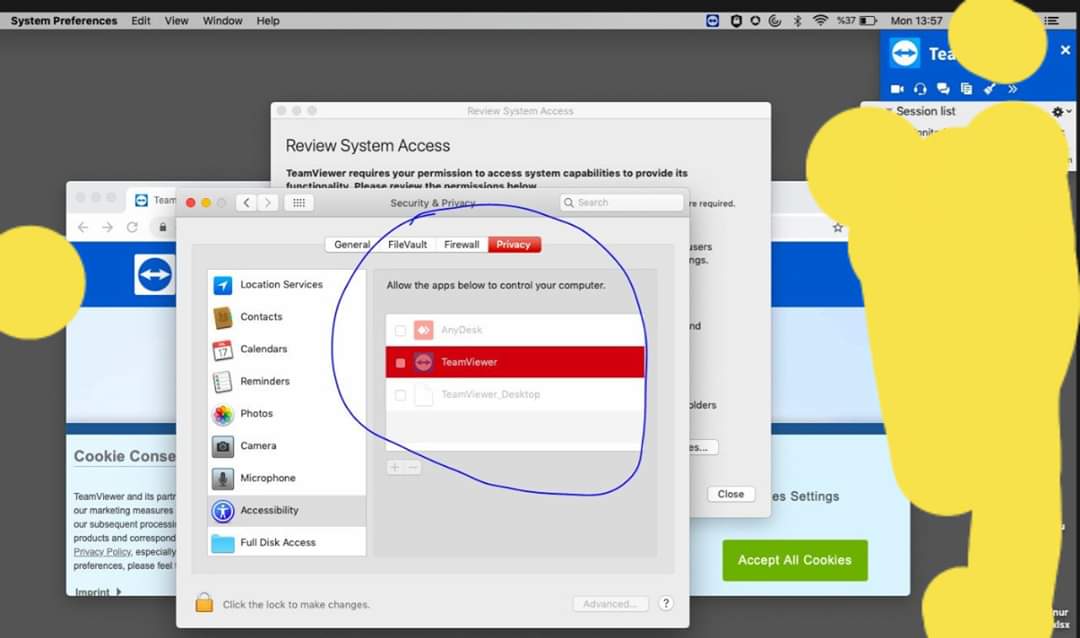The width and height of the screenshot is (1080, 638).
Task: Select Calendars in privacy list
Action: tap(287, 349)
